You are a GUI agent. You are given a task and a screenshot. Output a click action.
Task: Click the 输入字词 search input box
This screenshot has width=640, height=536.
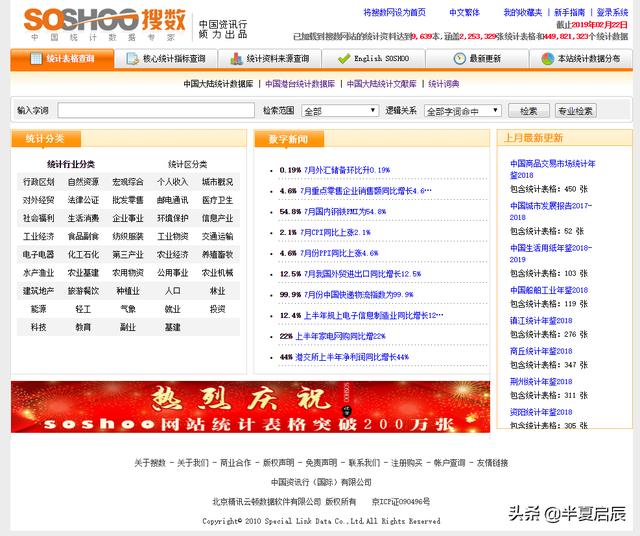tap(156, 111)
